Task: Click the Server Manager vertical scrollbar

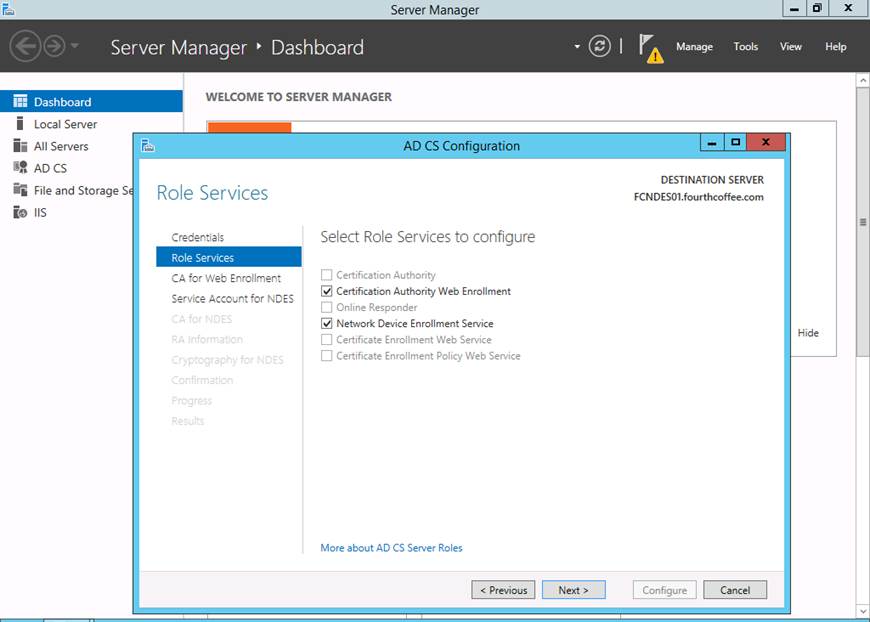Action: coord(862,222)
